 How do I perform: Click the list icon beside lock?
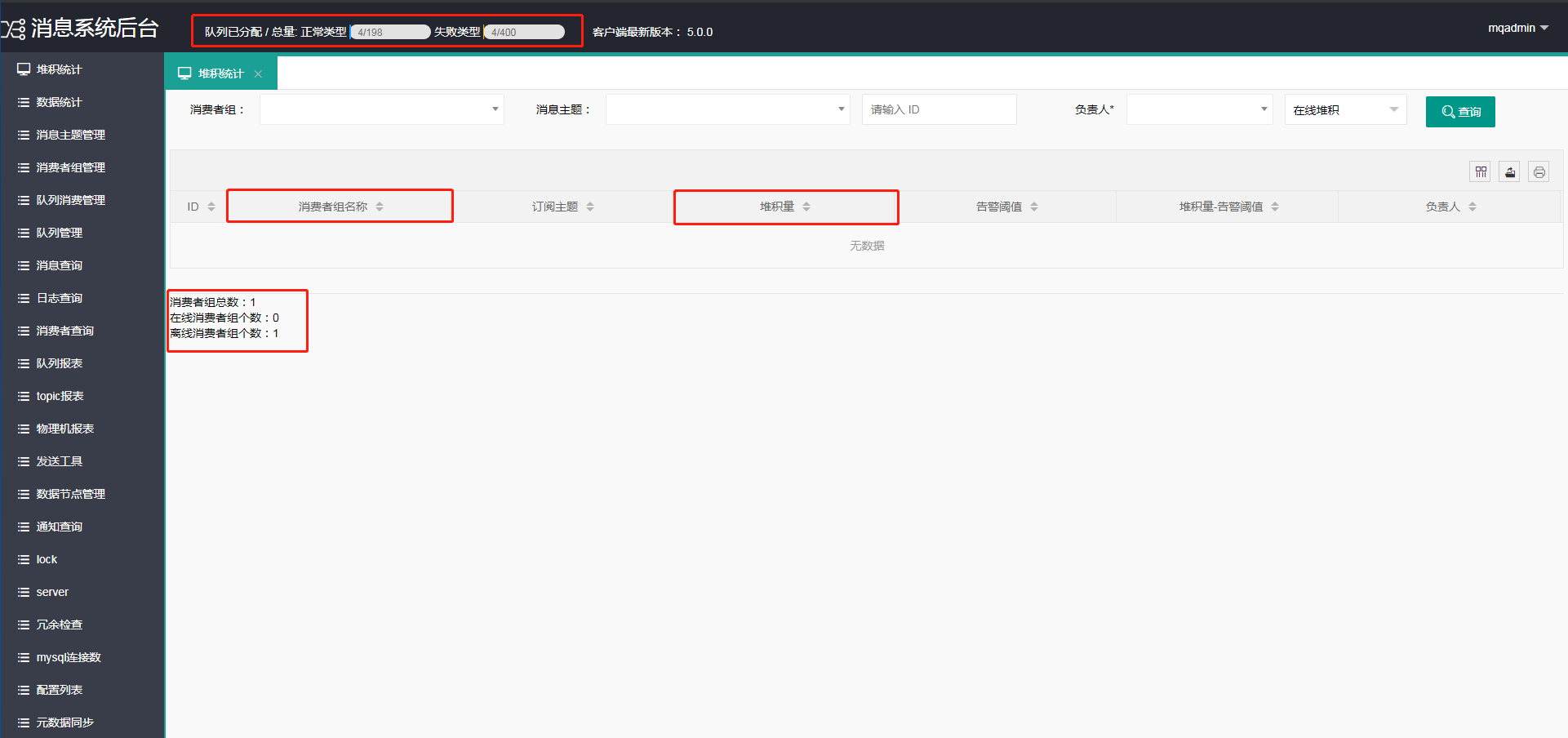click(24, 559)
